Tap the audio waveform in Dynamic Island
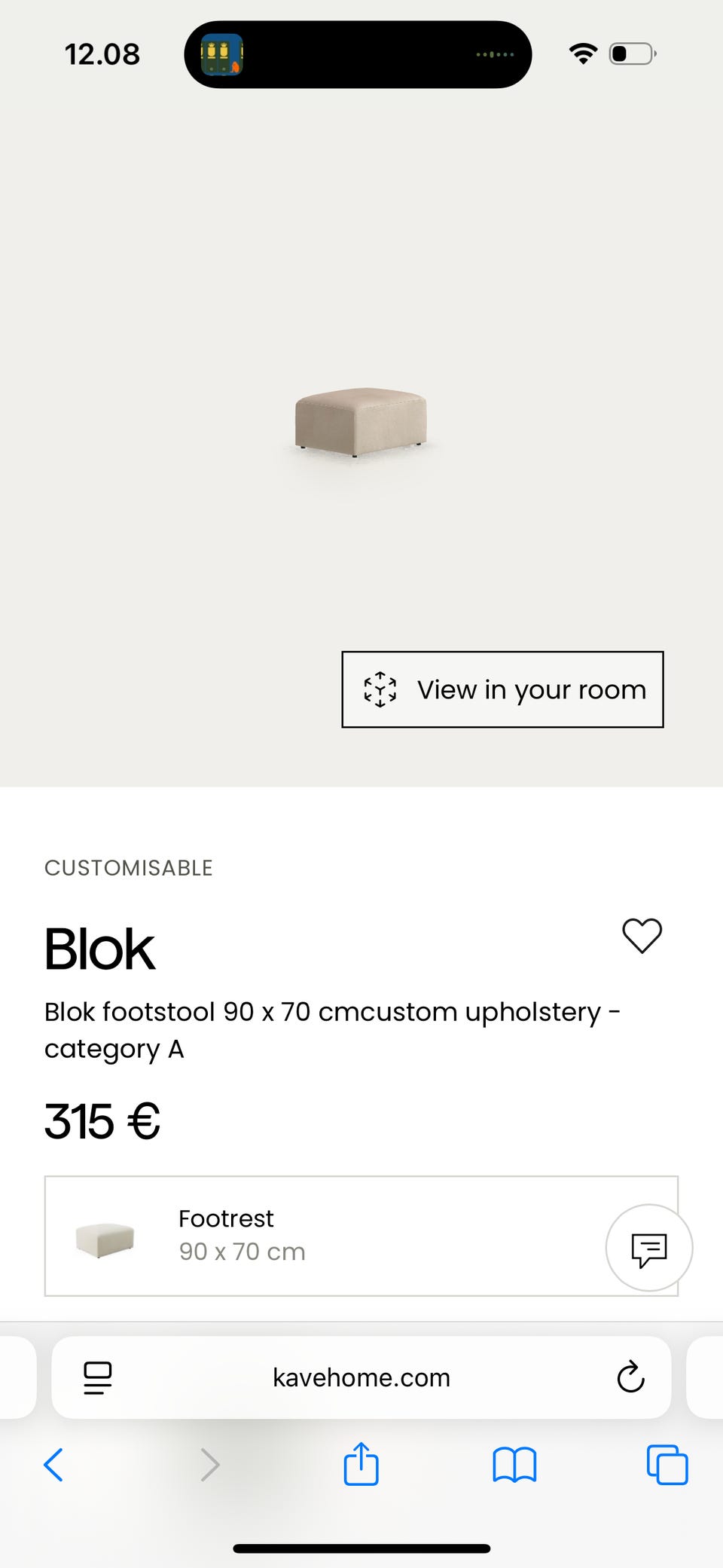The width and height of the screenshot is (723, 1568). click(495, 54)
